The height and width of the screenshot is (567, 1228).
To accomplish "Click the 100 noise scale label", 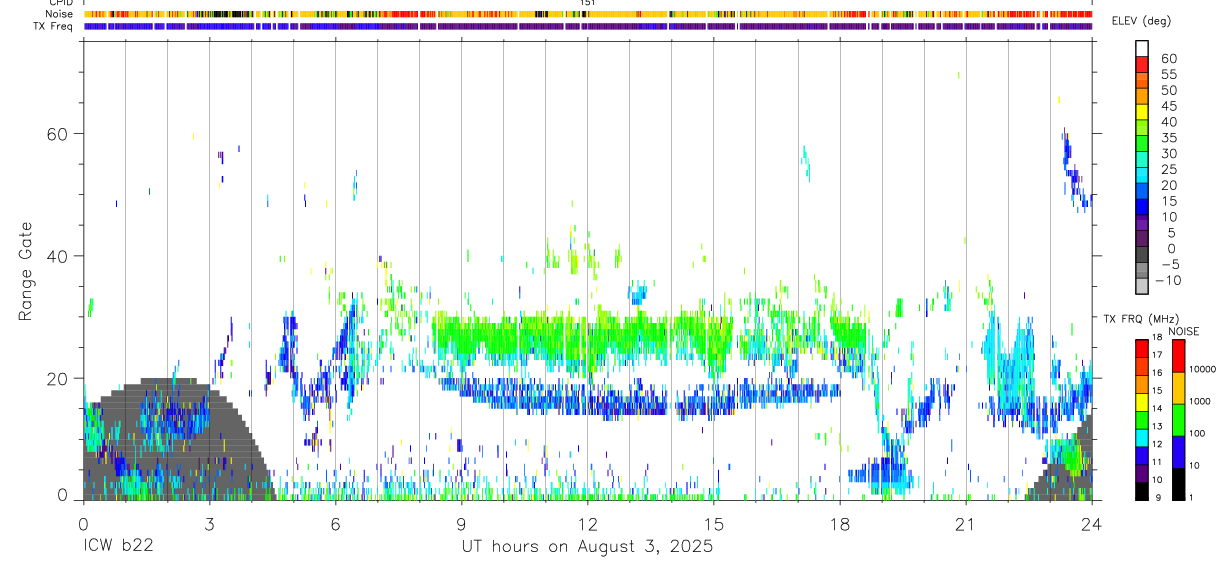I will pyautogui.click(x=1198, y=433).
